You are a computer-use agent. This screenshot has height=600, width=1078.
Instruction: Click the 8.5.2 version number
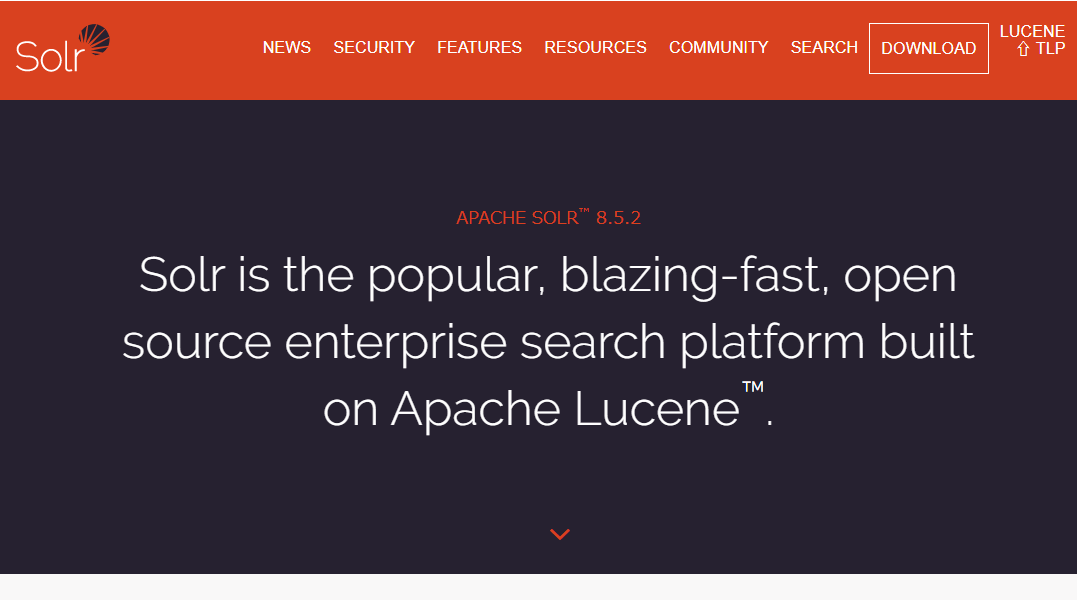point(618,218)
